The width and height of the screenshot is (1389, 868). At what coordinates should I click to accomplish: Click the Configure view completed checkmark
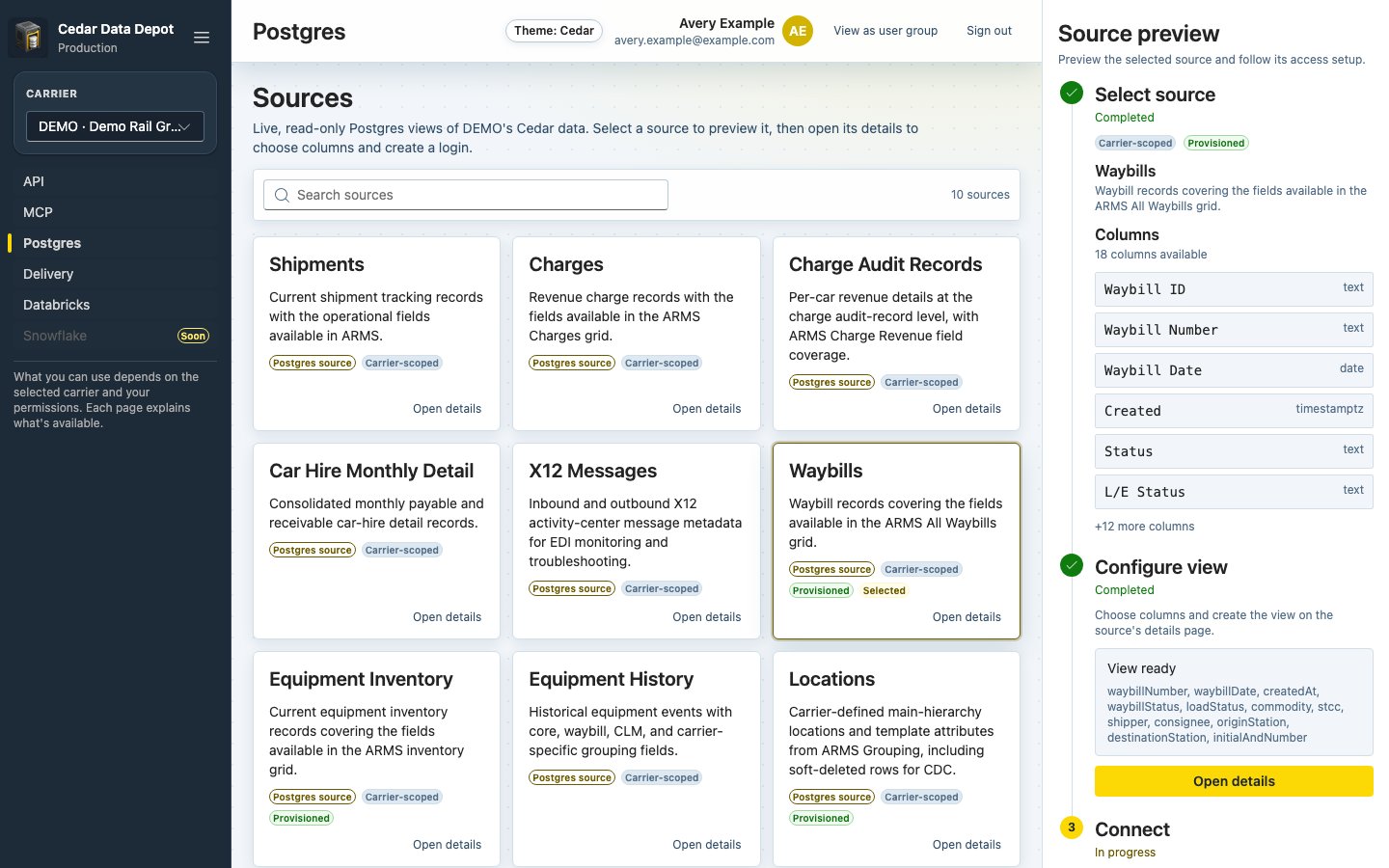click(1072, 565)
